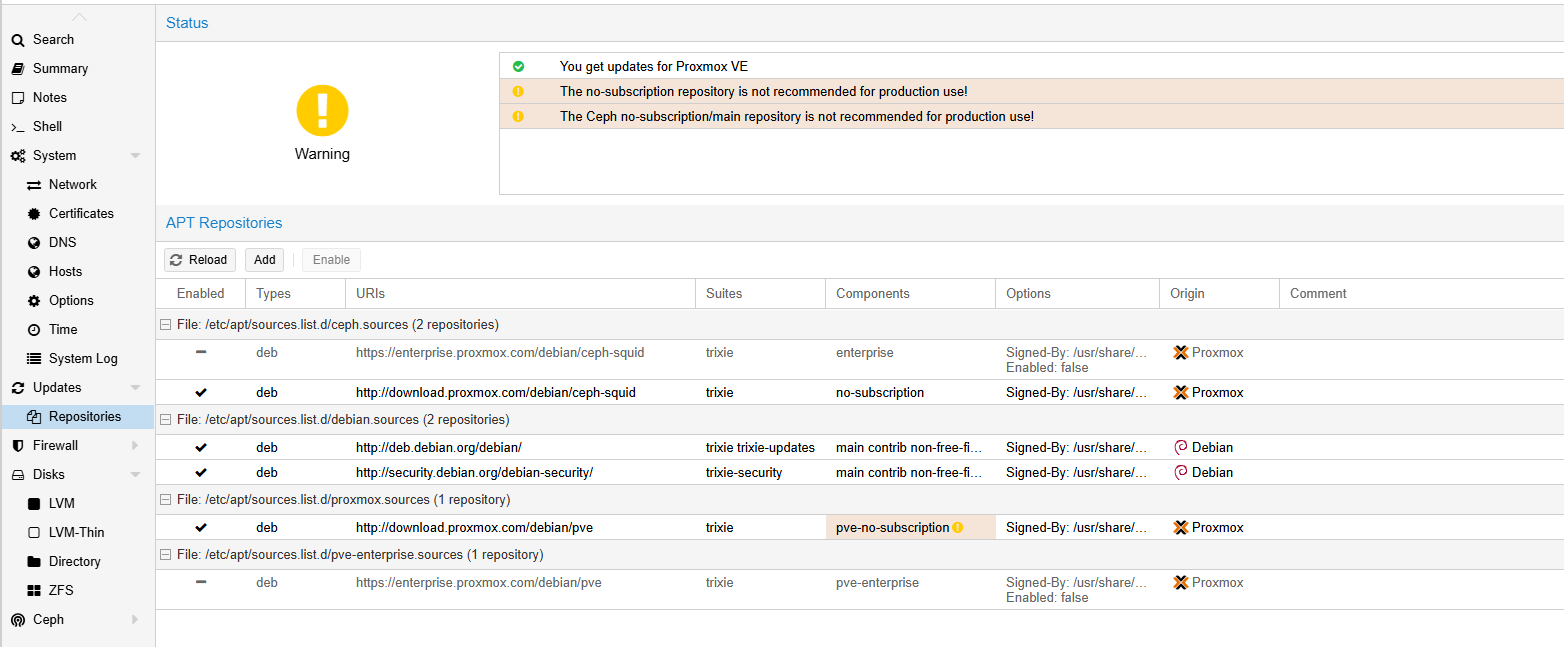Viewport: 1564px width, 647px height.
Task: Open the Summary page
Action: (77, 69)
